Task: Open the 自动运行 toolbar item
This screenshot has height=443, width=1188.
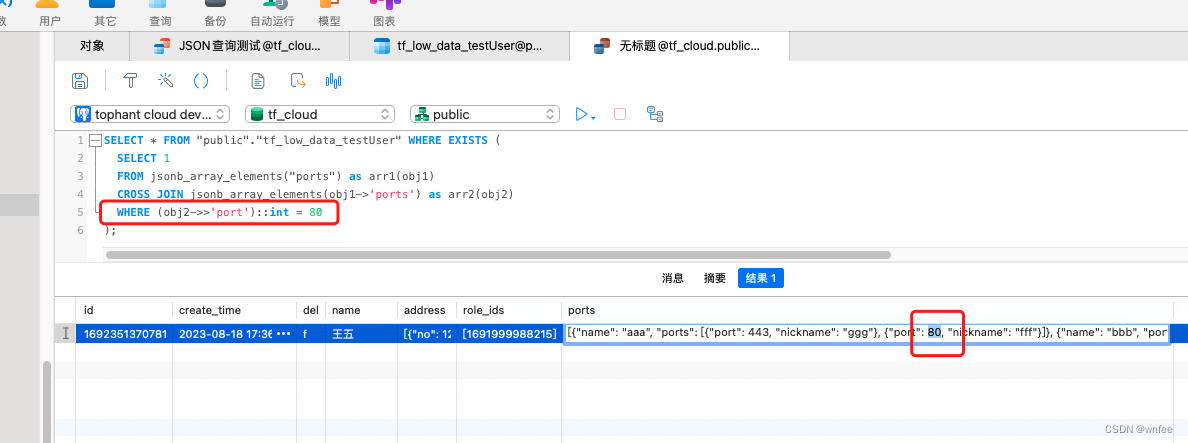Action: [x=272, y=14]
